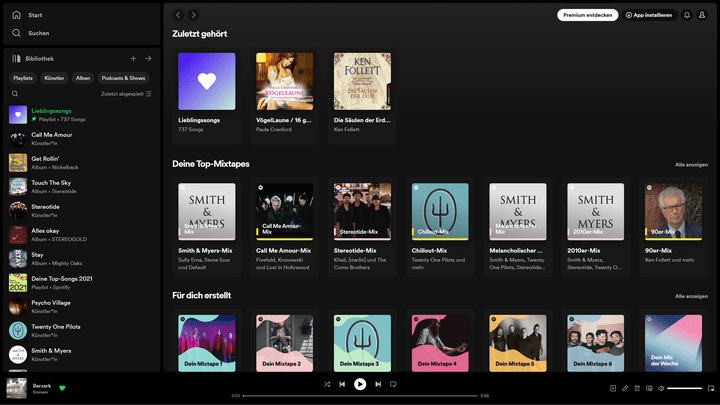Open notifications bell icon
Image resolution: width=720 pixels, height=405 pixels.
687,15
